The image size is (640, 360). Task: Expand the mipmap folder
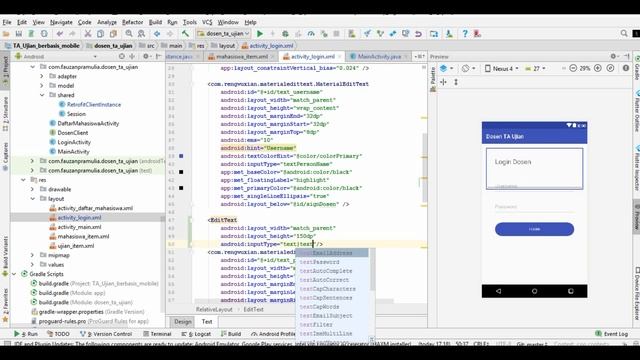pyautogui.click(x=32, y=255)
